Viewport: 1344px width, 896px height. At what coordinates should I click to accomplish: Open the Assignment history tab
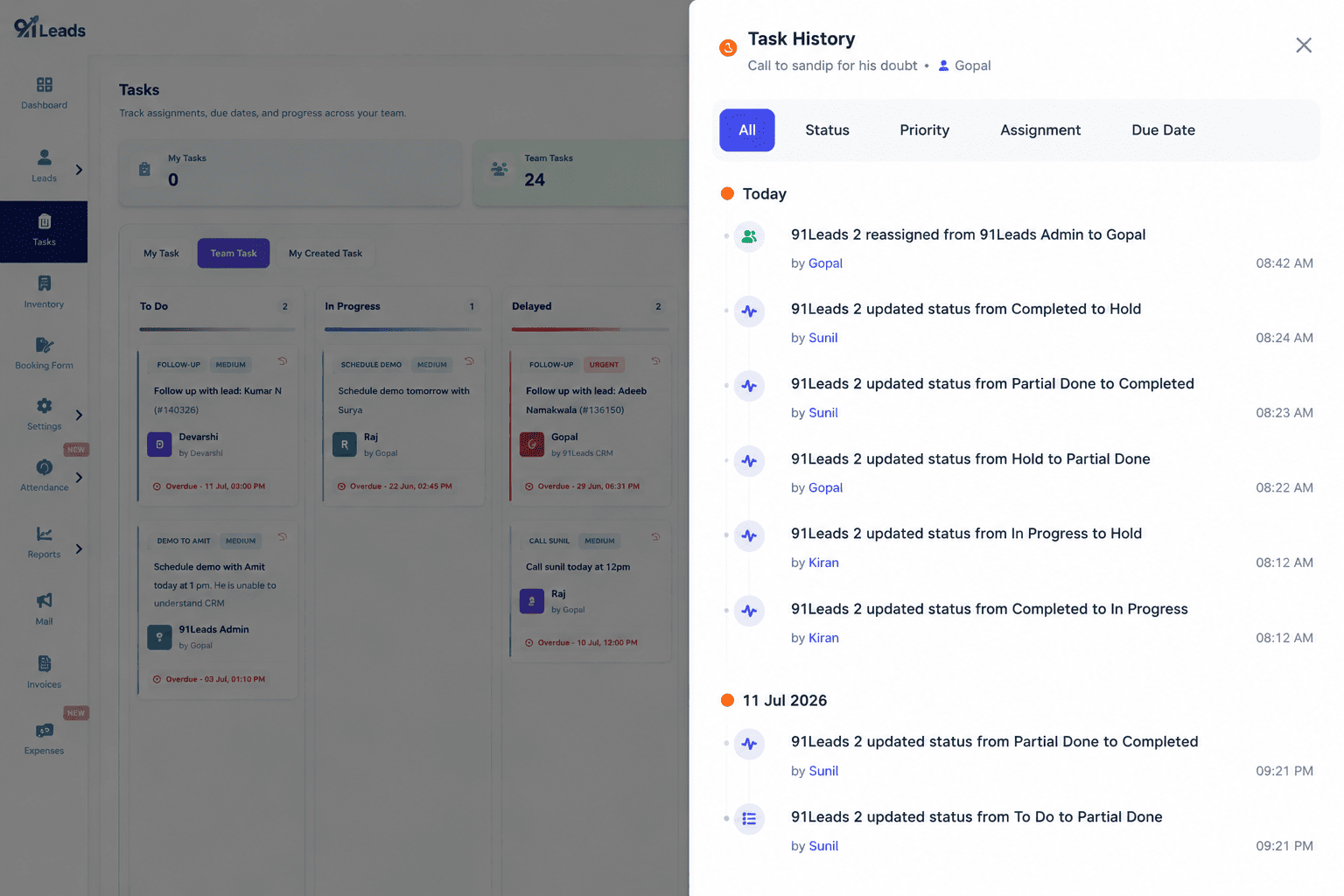pos(1040,130)
